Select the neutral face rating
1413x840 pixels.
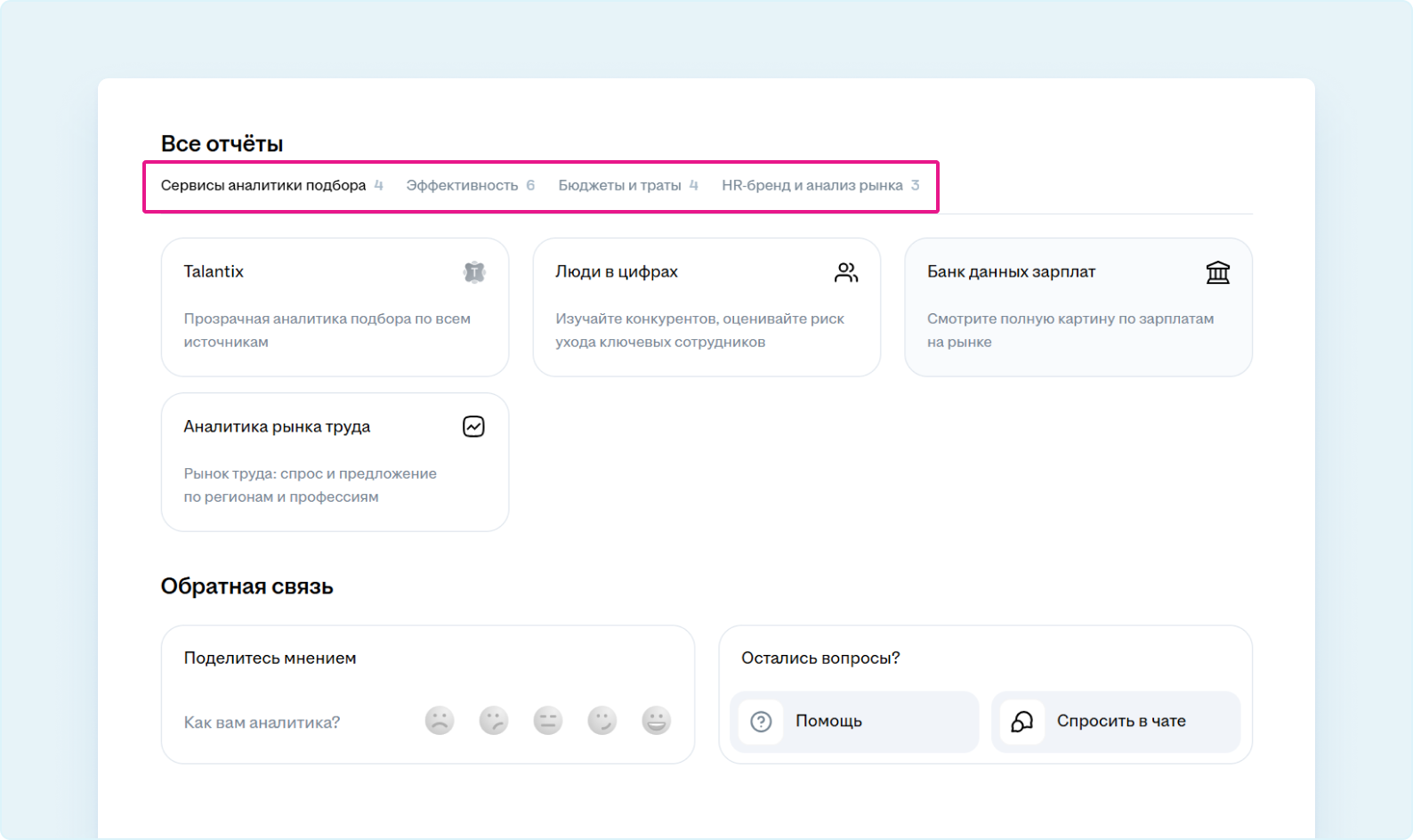click(x=548, y=721)
